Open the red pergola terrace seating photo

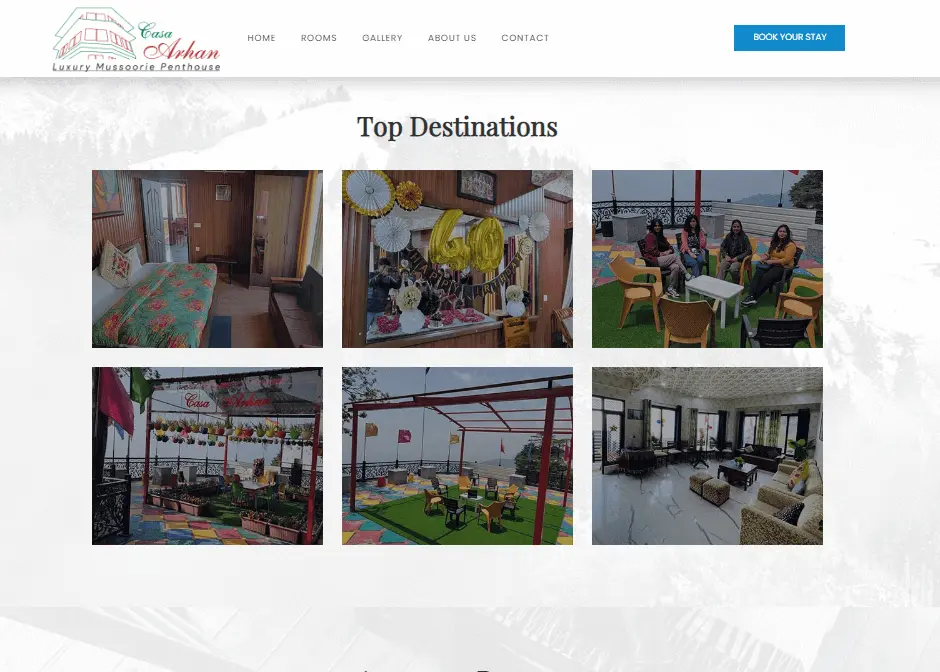click(457, 456)
